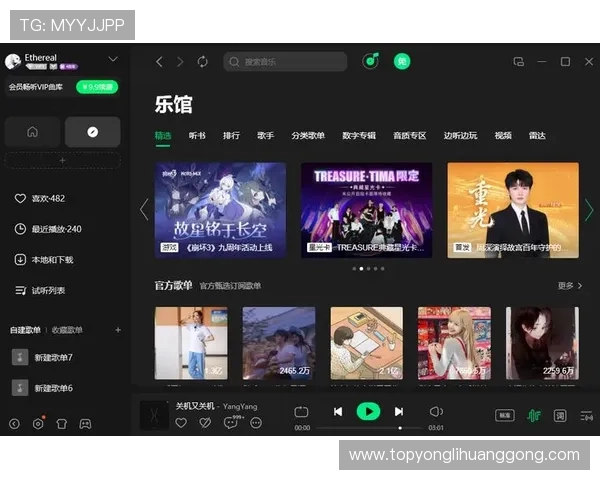This screenshot has height=480, width=600.
Task: Open 最近播放·240 recent plays
Action: [x=48, y=229]
